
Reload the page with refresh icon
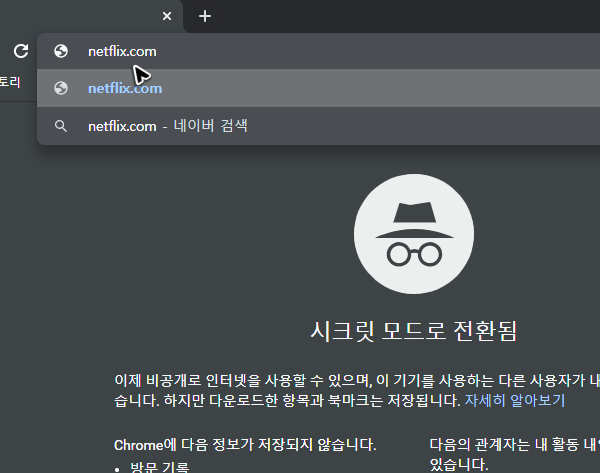click(x=21, y=51)
